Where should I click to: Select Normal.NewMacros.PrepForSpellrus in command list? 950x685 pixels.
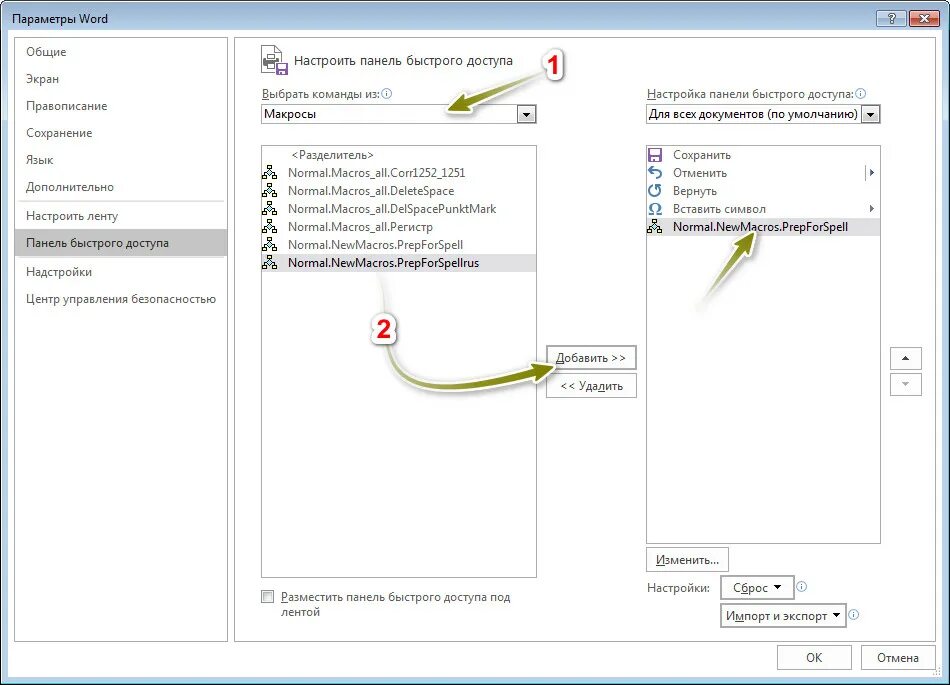click(x=399, y=263)
